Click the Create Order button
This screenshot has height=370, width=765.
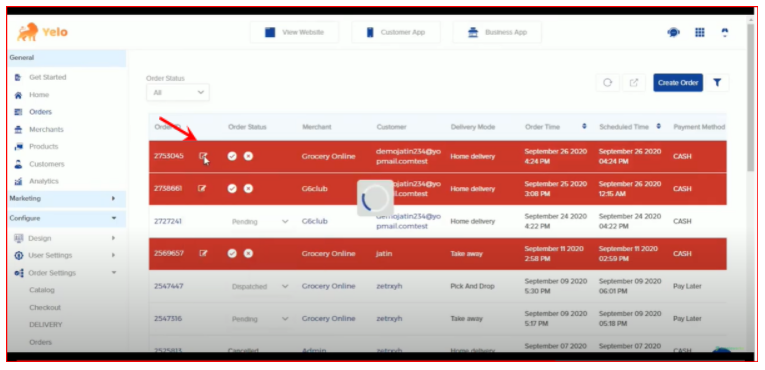678,83
